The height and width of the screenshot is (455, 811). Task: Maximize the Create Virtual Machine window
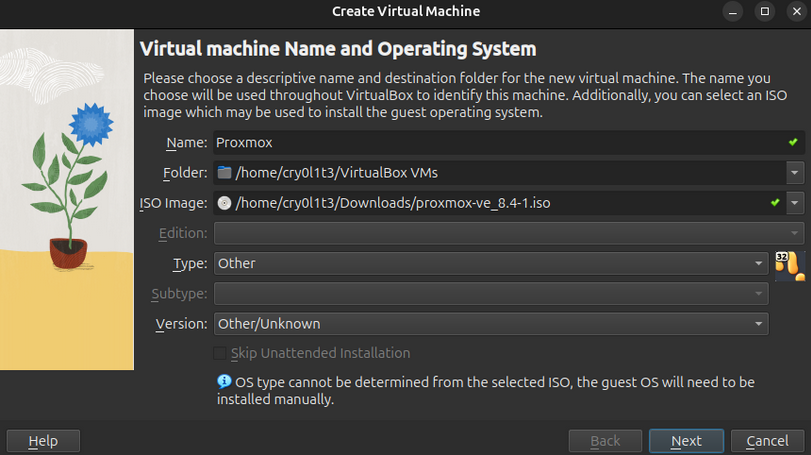[x=765, y=12]
